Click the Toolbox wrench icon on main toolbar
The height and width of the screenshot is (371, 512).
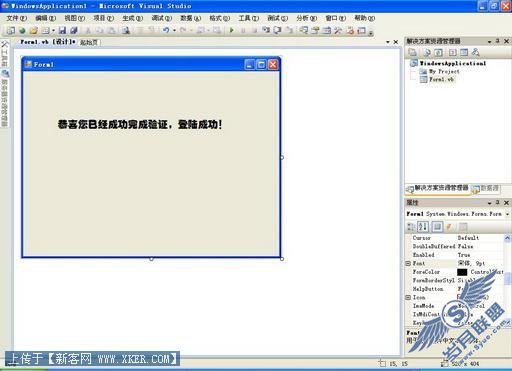338,30
